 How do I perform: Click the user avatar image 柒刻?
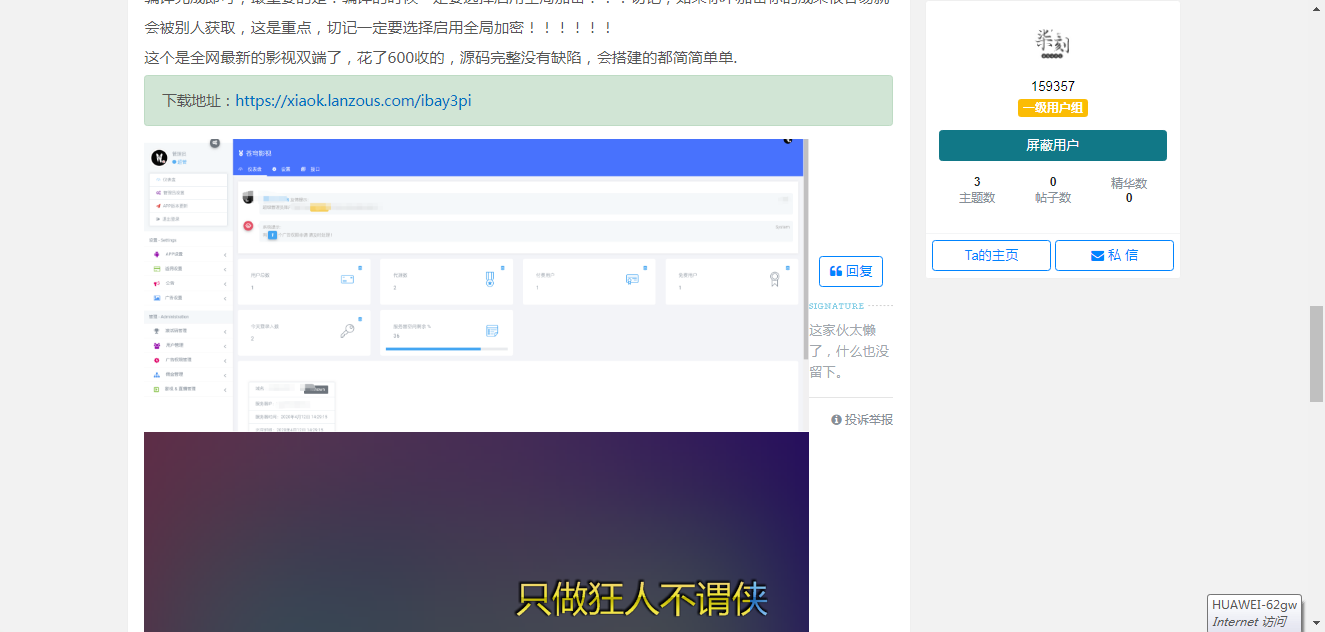[1053, 44]
